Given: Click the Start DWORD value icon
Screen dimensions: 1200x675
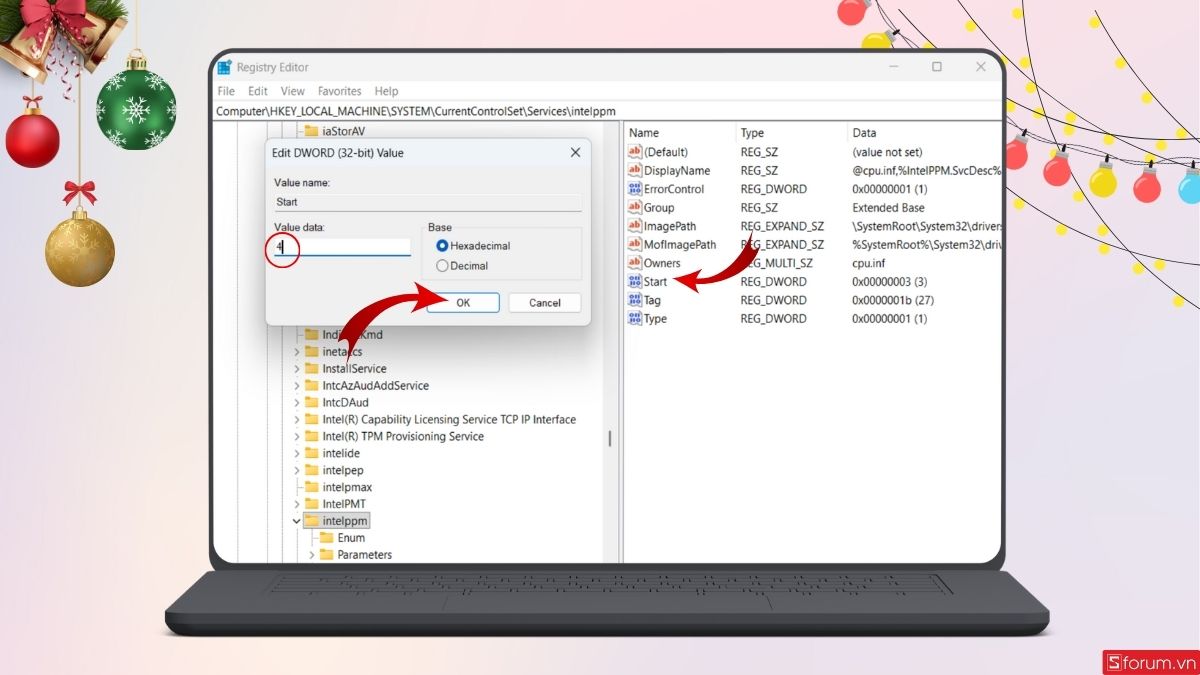Looking at the screenshot, I should 635,281.
